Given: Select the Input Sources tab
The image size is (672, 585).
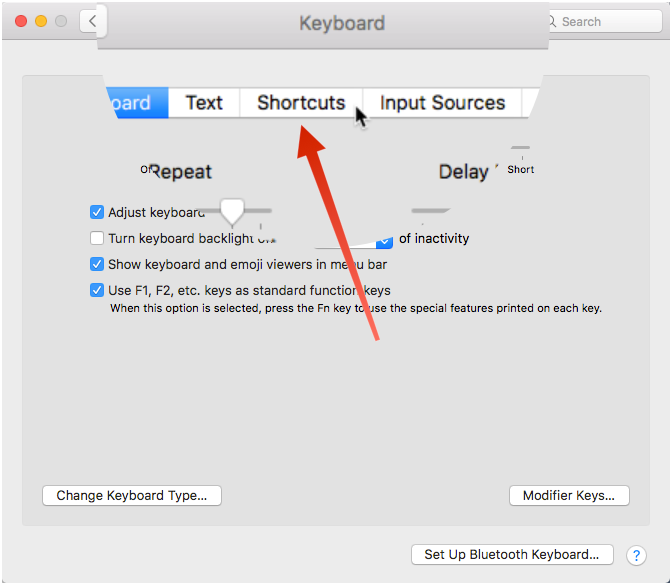Looking at the screenshot, I should coord(442,103).
